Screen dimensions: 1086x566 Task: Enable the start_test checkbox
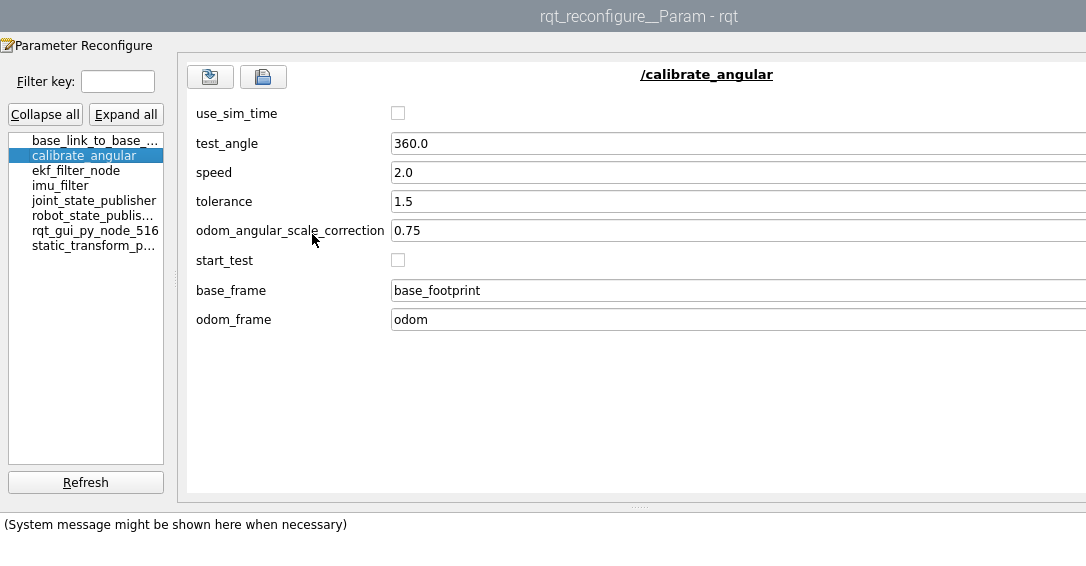398,260
